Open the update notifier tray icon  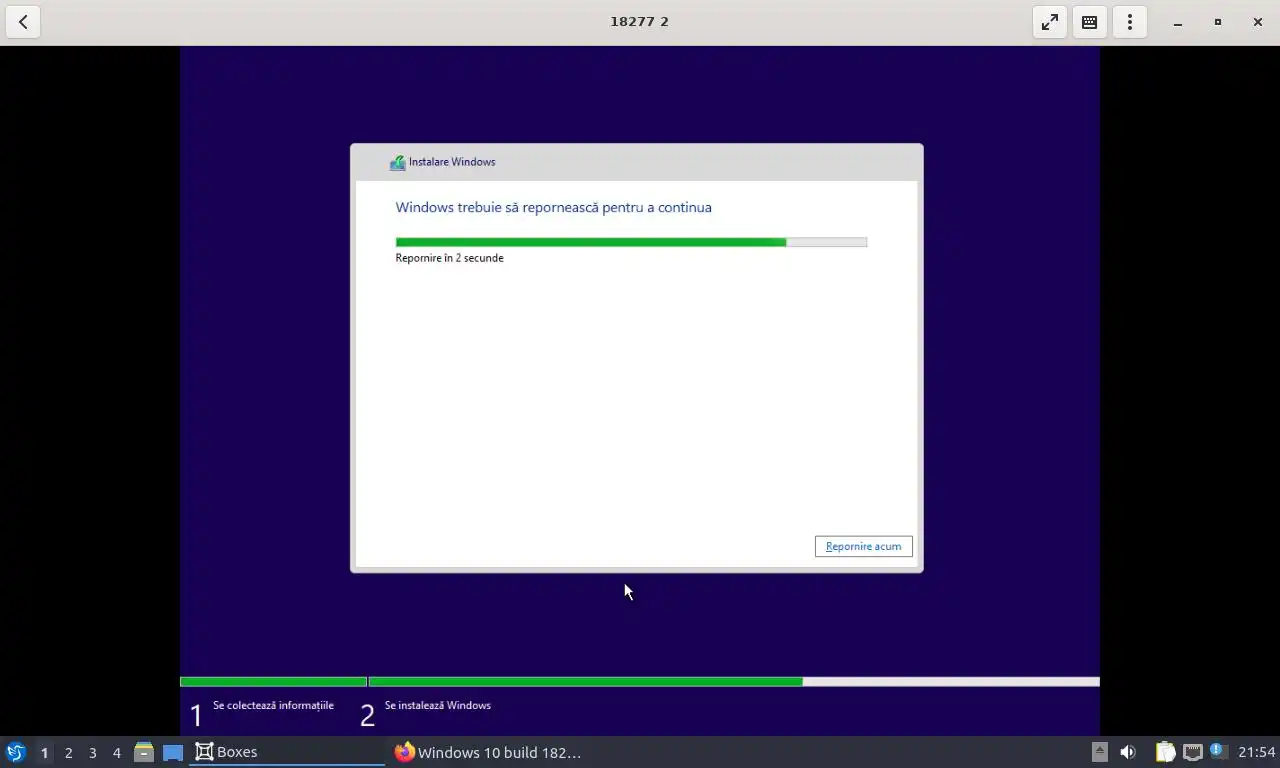1217,751
